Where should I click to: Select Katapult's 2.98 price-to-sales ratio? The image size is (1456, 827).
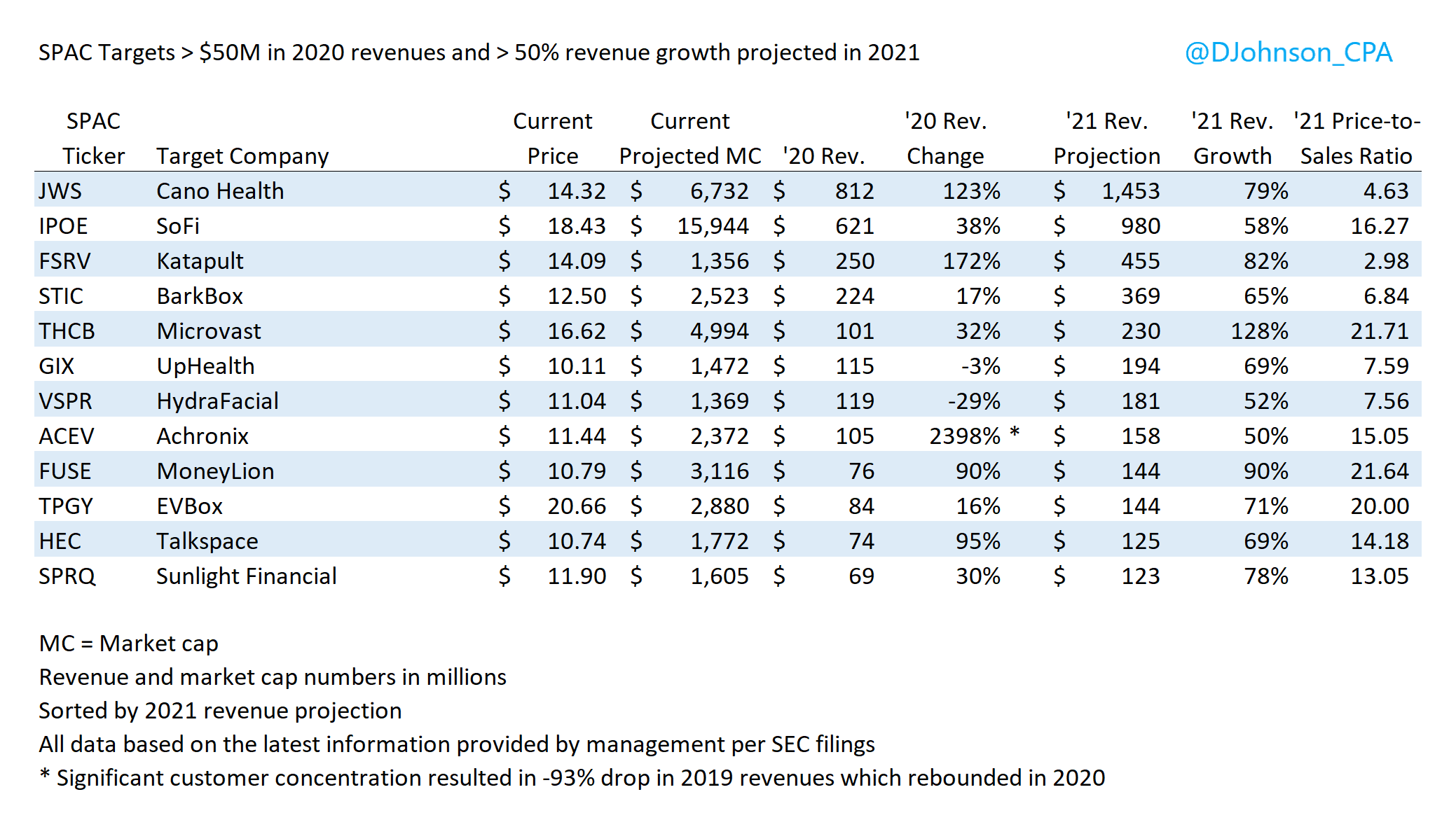pos(1386,261)
